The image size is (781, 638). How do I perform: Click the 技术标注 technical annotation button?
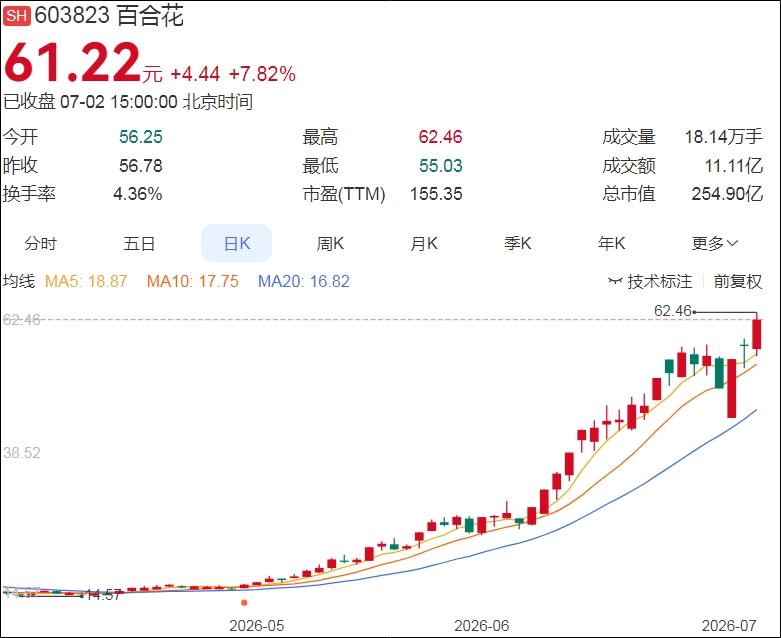650,281
